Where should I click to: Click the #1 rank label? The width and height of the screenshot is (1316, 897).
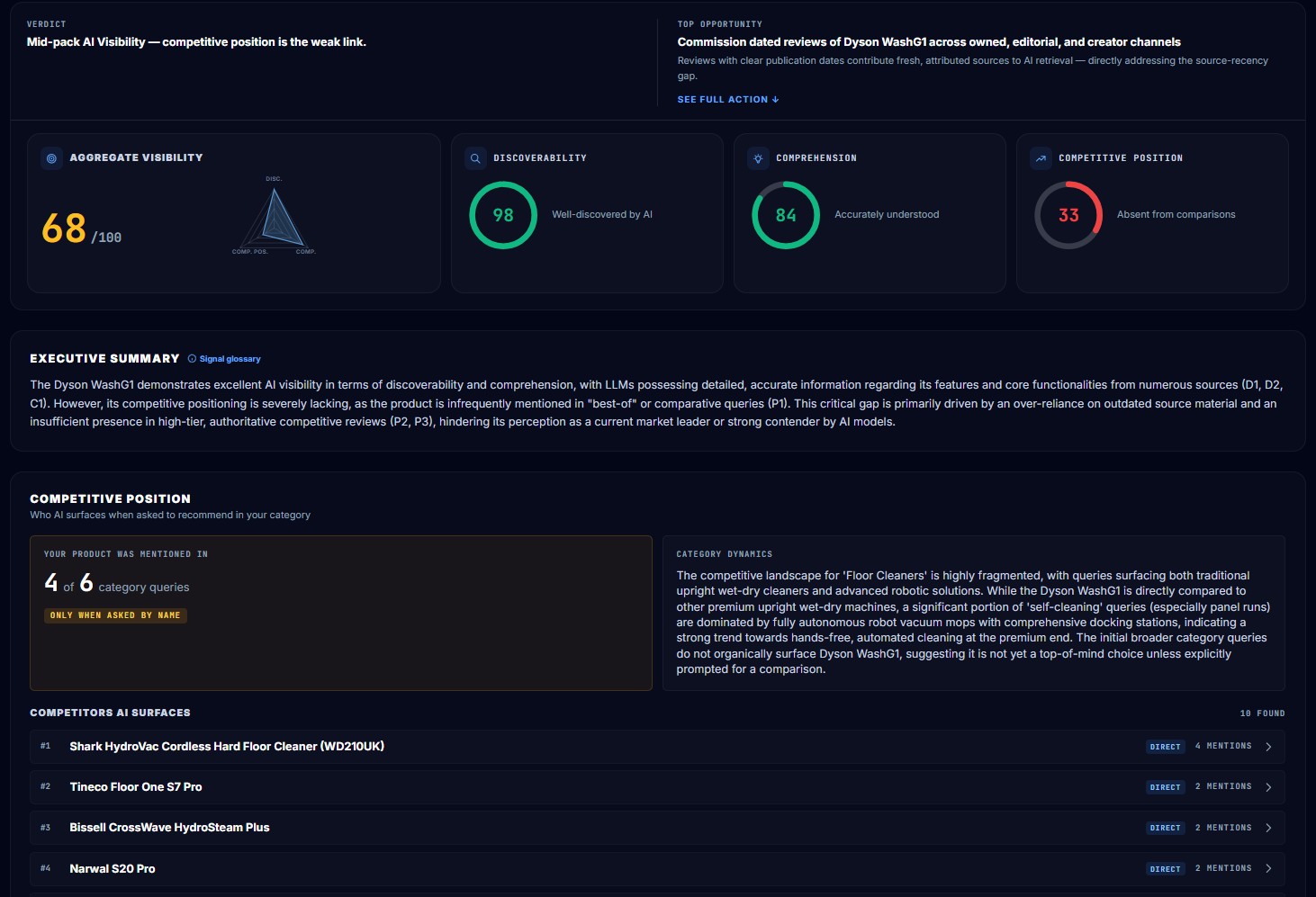pos(45,746)
